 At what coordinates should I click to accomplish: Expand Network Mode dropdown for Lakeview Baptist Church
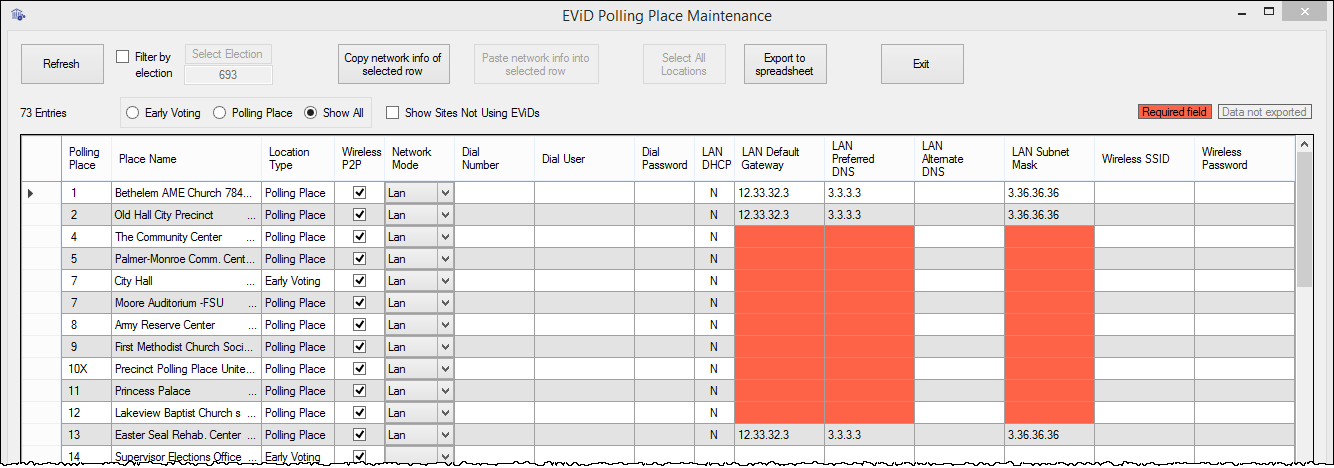pos(445,413)
